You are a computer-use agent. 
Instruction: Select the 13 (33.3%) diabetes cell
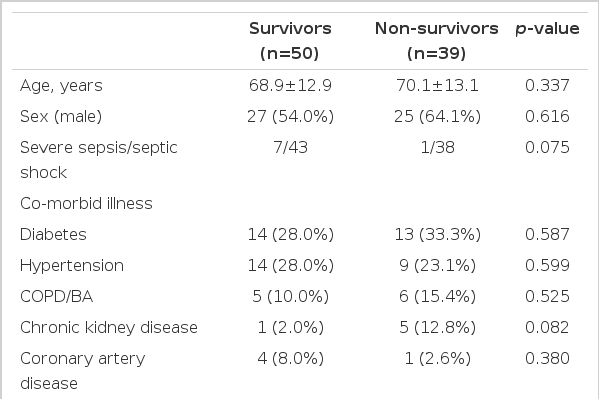[x=437, y=234]
